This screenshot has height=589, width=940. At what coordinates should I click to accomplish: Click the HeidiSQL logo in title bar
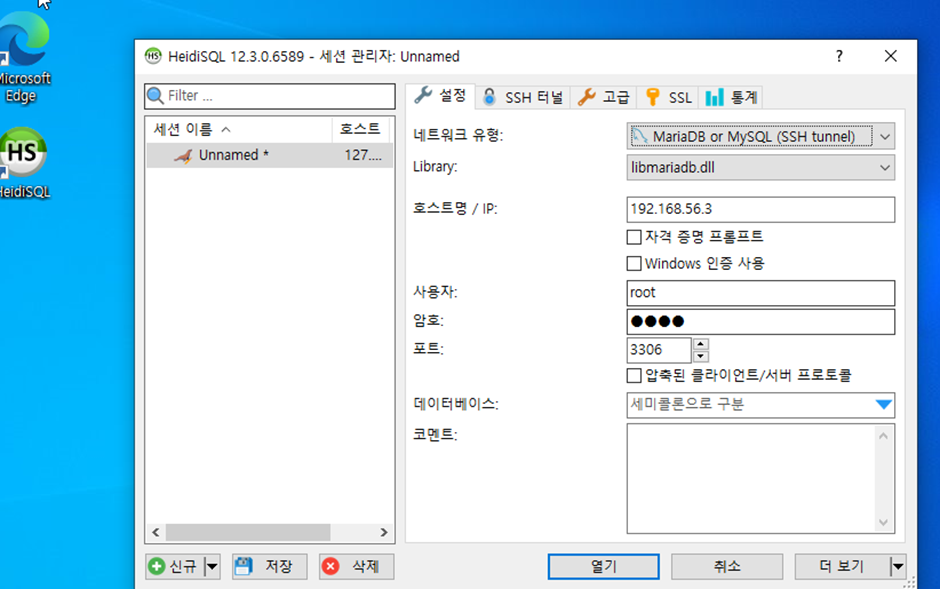(x=153, y=56)
